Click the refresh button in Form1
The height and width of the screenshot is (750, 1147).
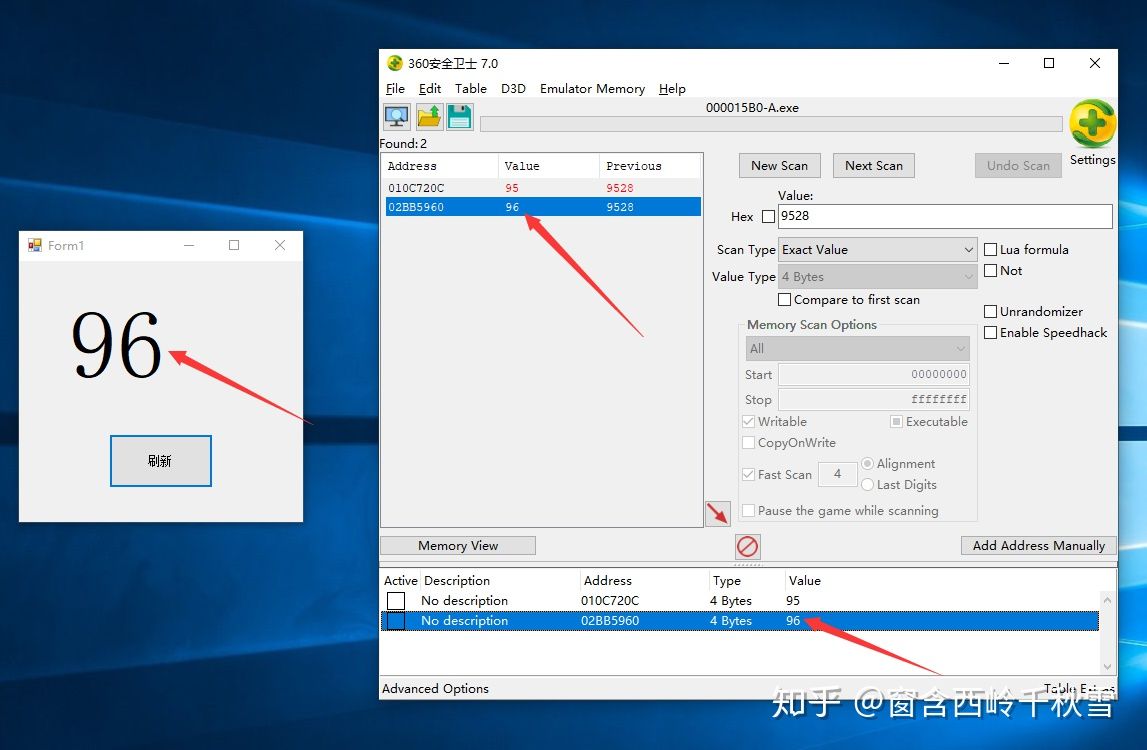(161, 461)
